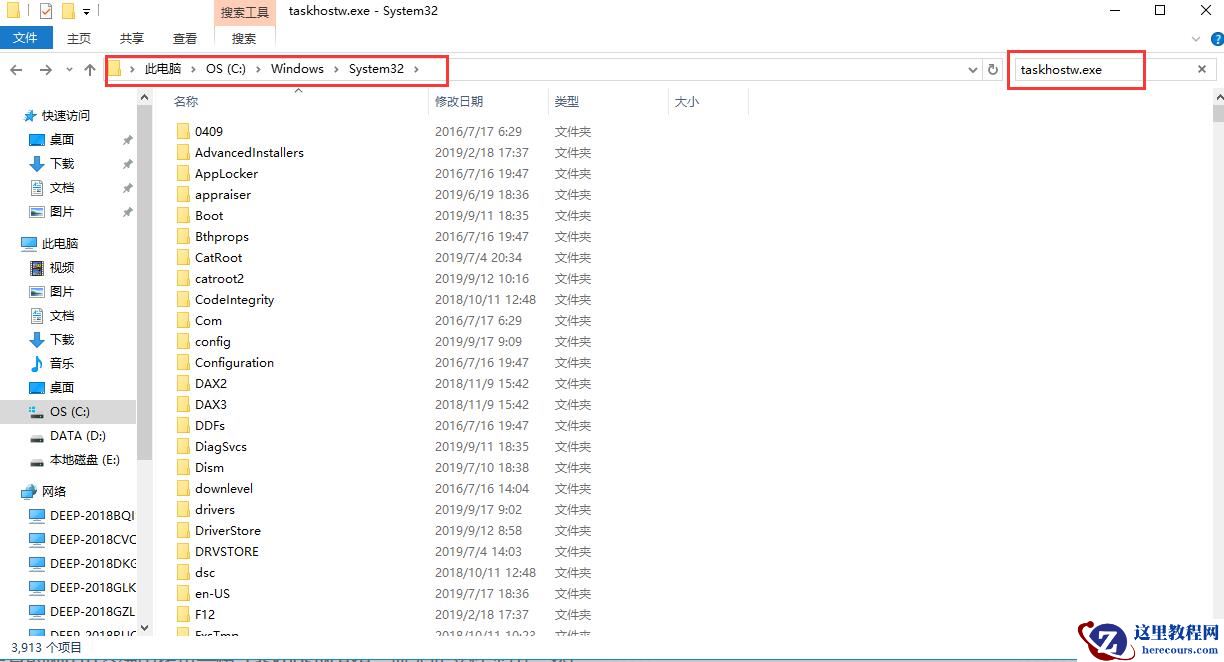
Task: Click System32 in the breadcrumb path
Action: click(377, 69)
